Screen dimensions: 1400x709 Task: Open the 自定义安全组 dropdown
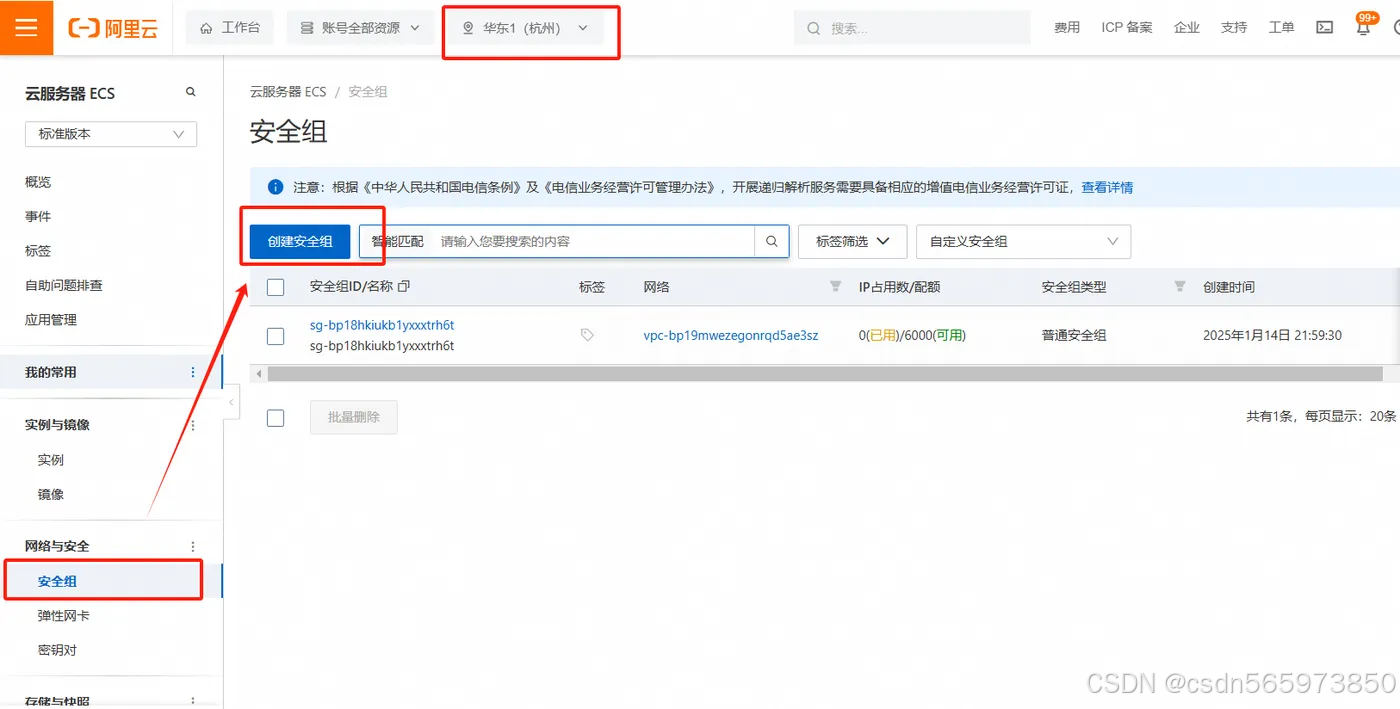(x=1023, y=241)
